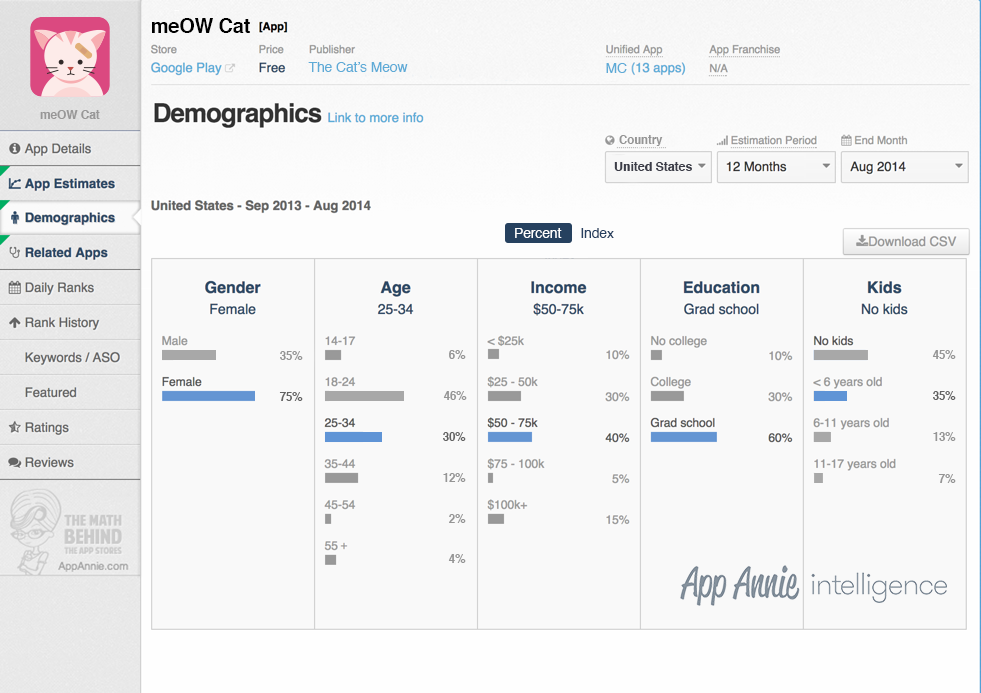
Task: Click the Daily Ranks calendar icon
Action: (14, 288)
